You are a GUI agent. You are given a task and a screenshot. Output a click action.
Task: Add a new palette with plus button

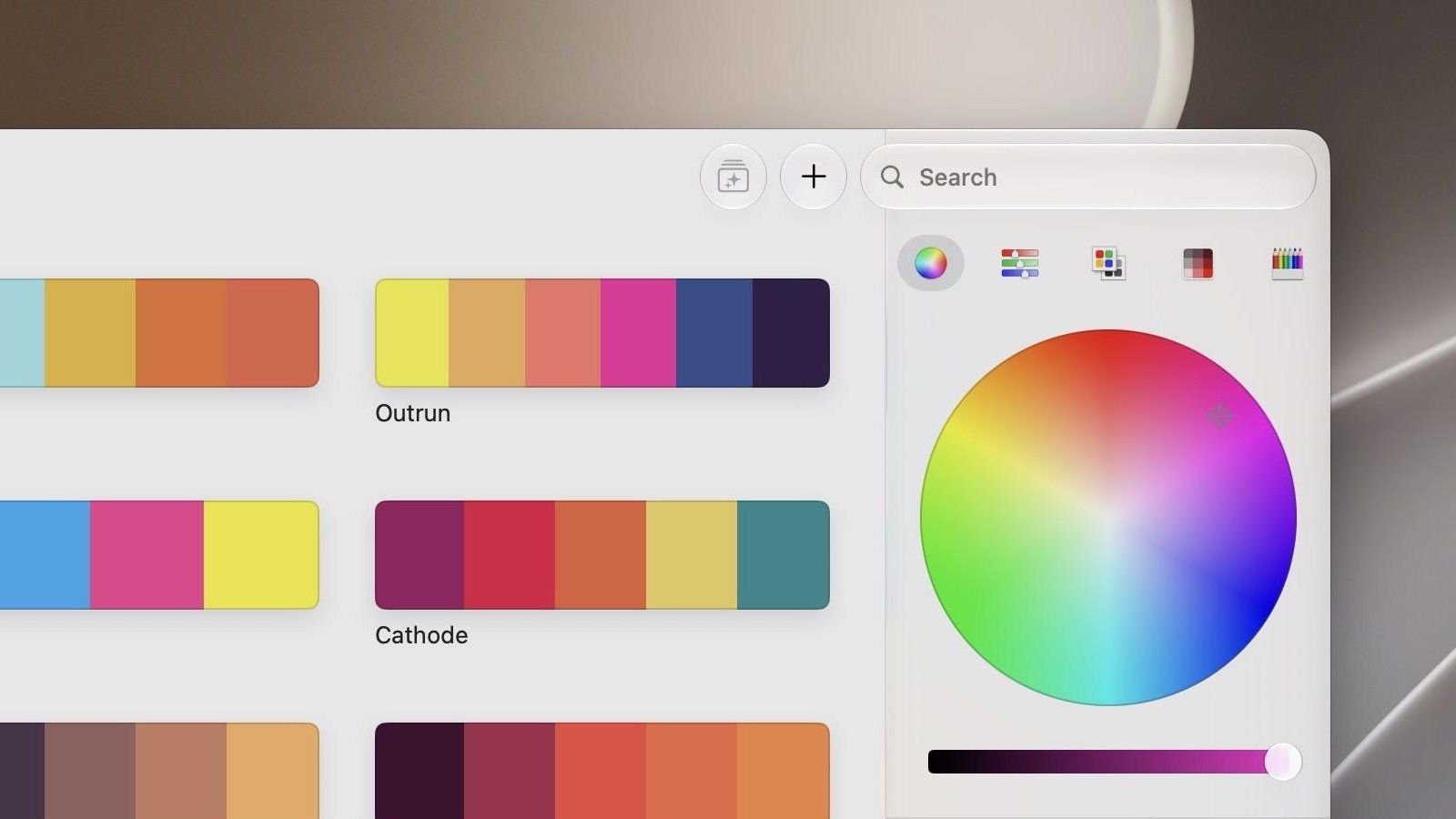coord(814,177)
